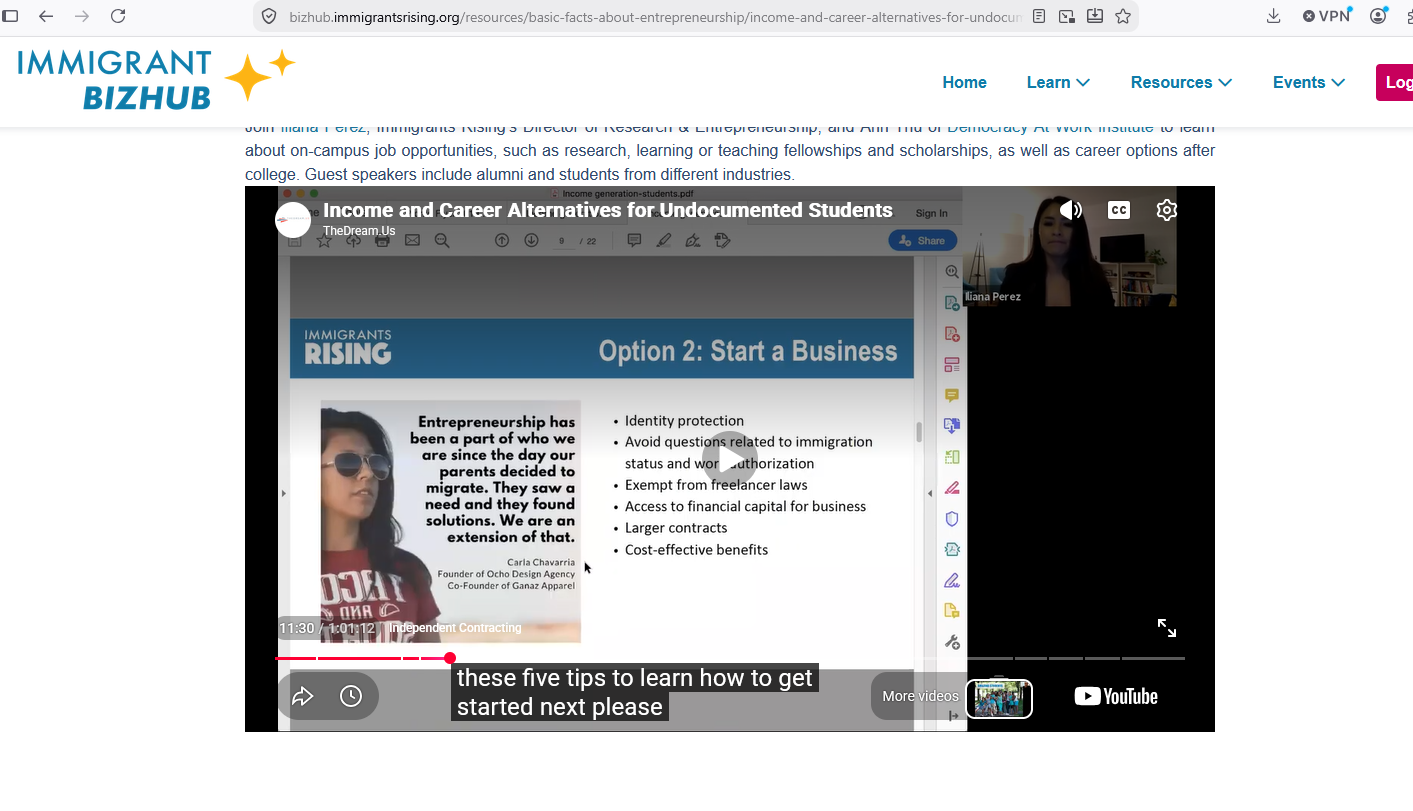This screenshot has width=1413, height=811.
Task: Go forward one page in browser
Action: click(x=82, y=16)
